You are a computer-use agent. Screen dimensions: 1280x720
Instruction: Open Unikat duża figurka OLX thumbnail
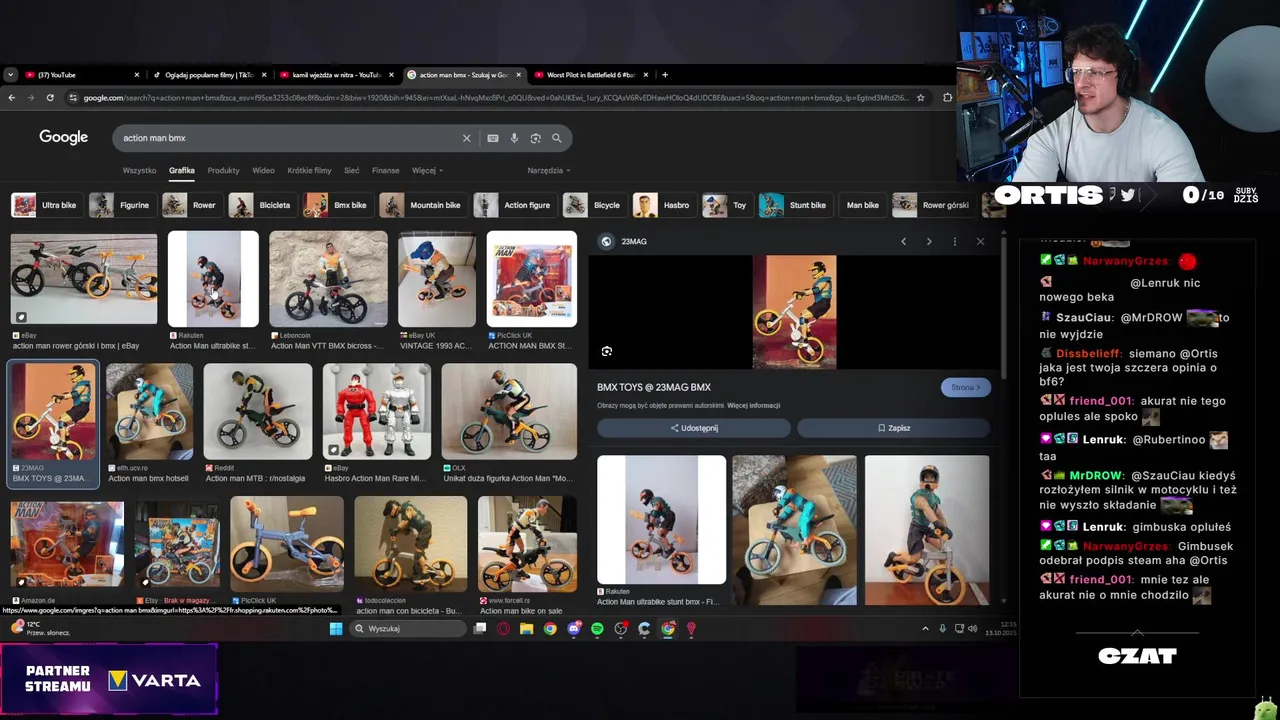click(x=509, y=411)
